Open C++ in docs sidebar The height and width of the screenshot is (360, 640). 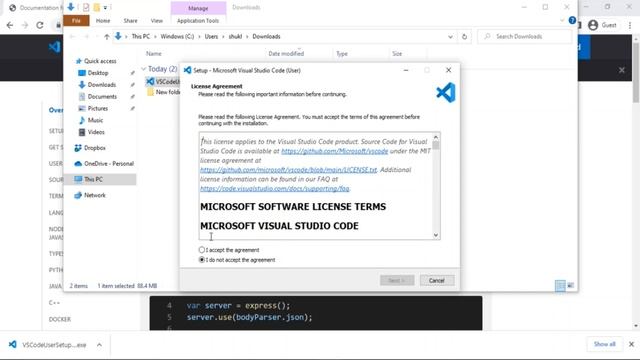coord(54,303)
